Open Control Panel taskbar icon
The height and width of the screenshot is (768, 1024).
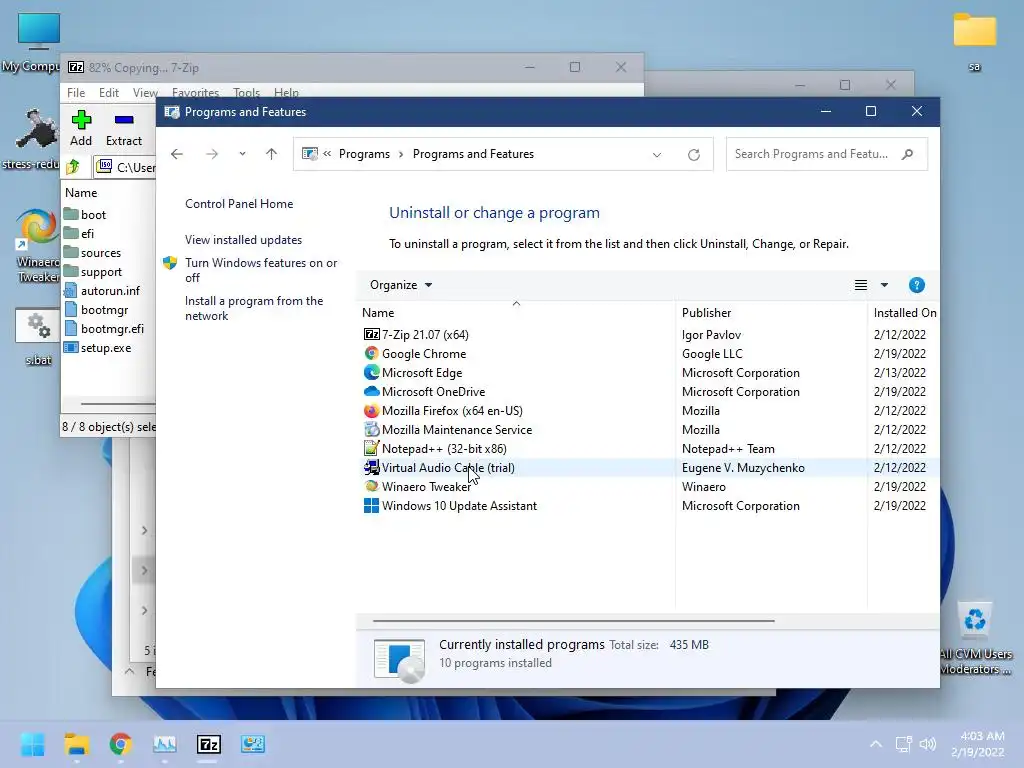253,744
